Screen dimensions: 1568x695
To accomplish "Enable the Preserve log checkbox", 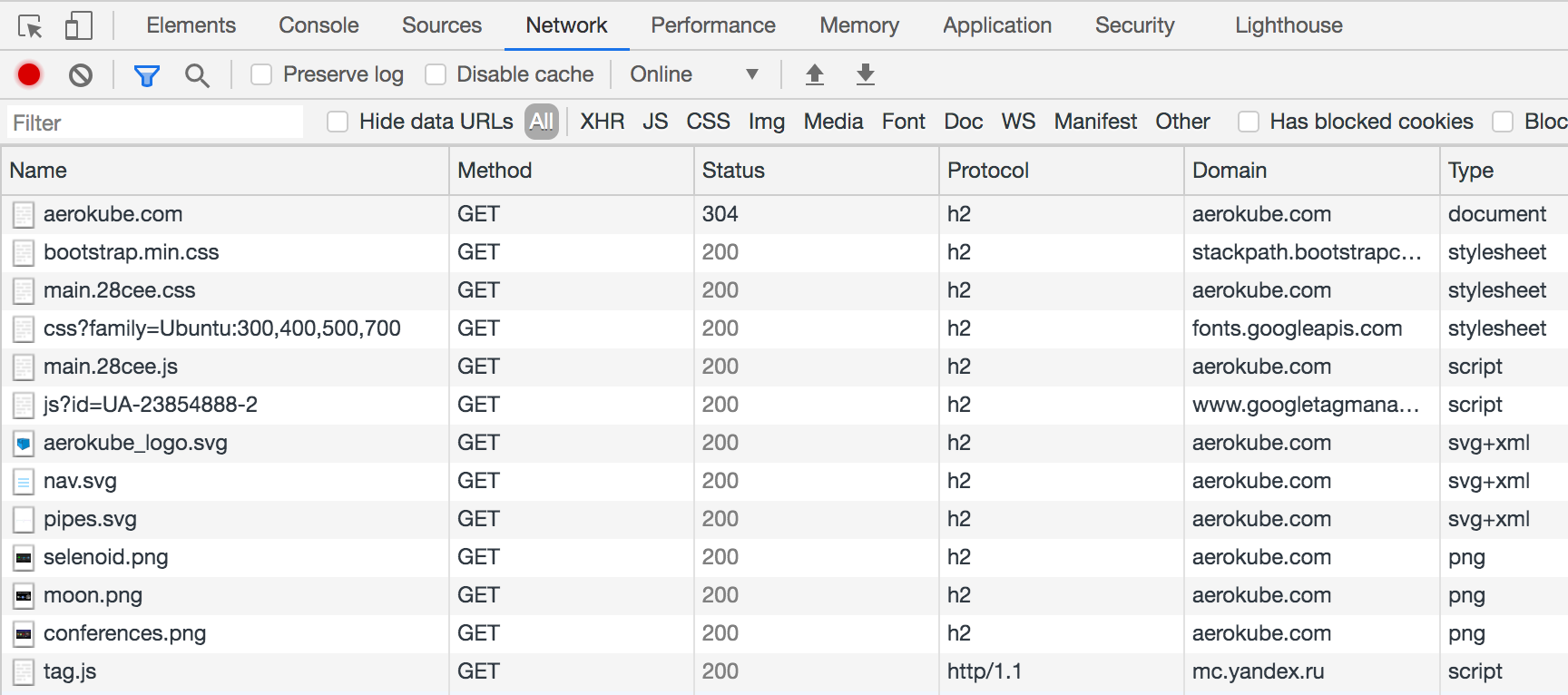I will [x=261, y=74].
